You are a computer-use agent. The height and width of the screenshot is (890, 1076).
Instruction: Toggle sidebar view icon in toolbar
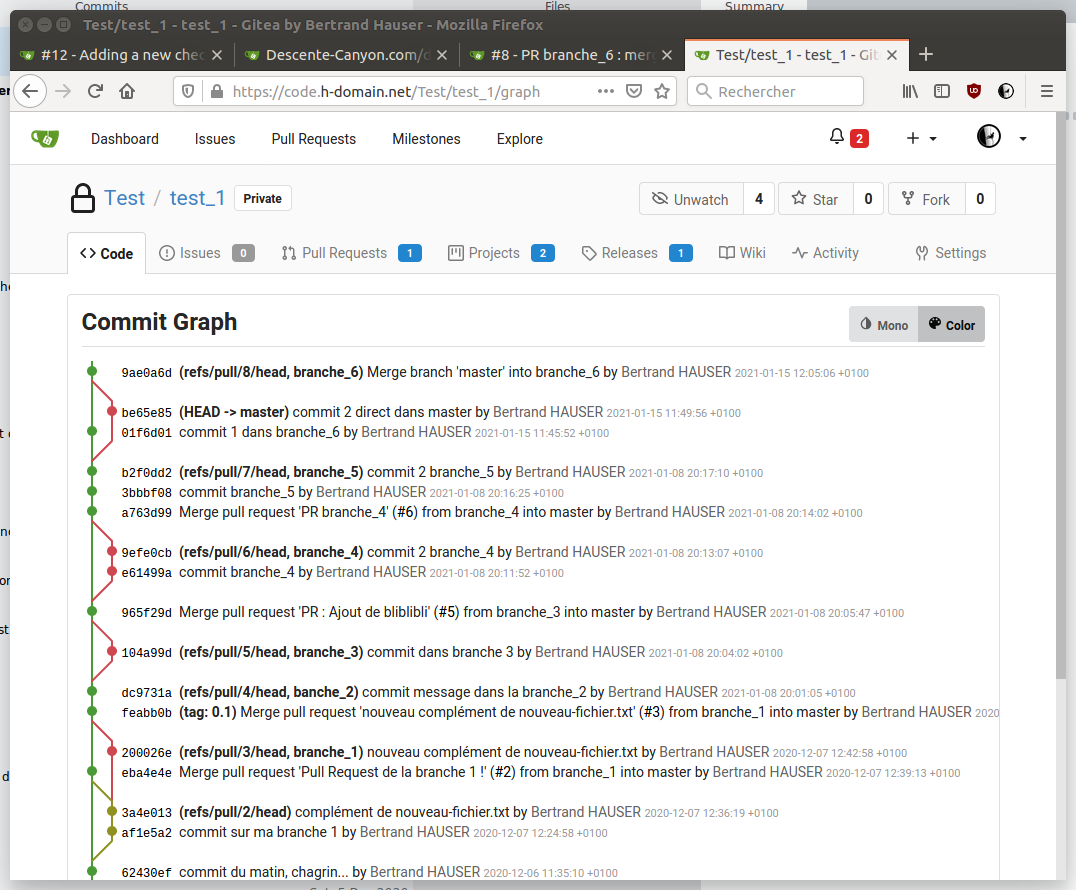pyautogui.click(x=942, y=91)
